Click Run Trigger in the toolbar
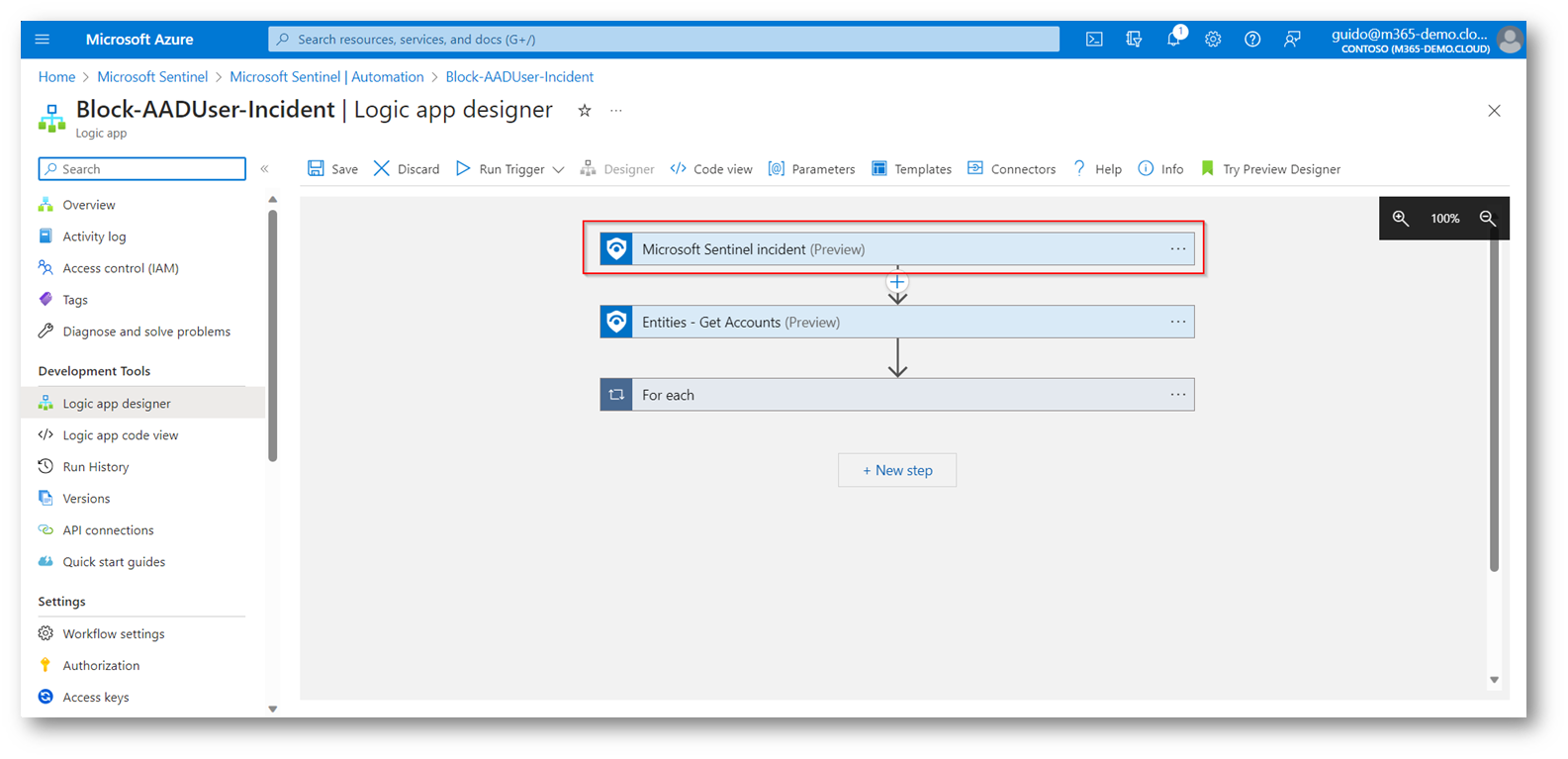This screenshot has height=759, width=1568. 500,169
